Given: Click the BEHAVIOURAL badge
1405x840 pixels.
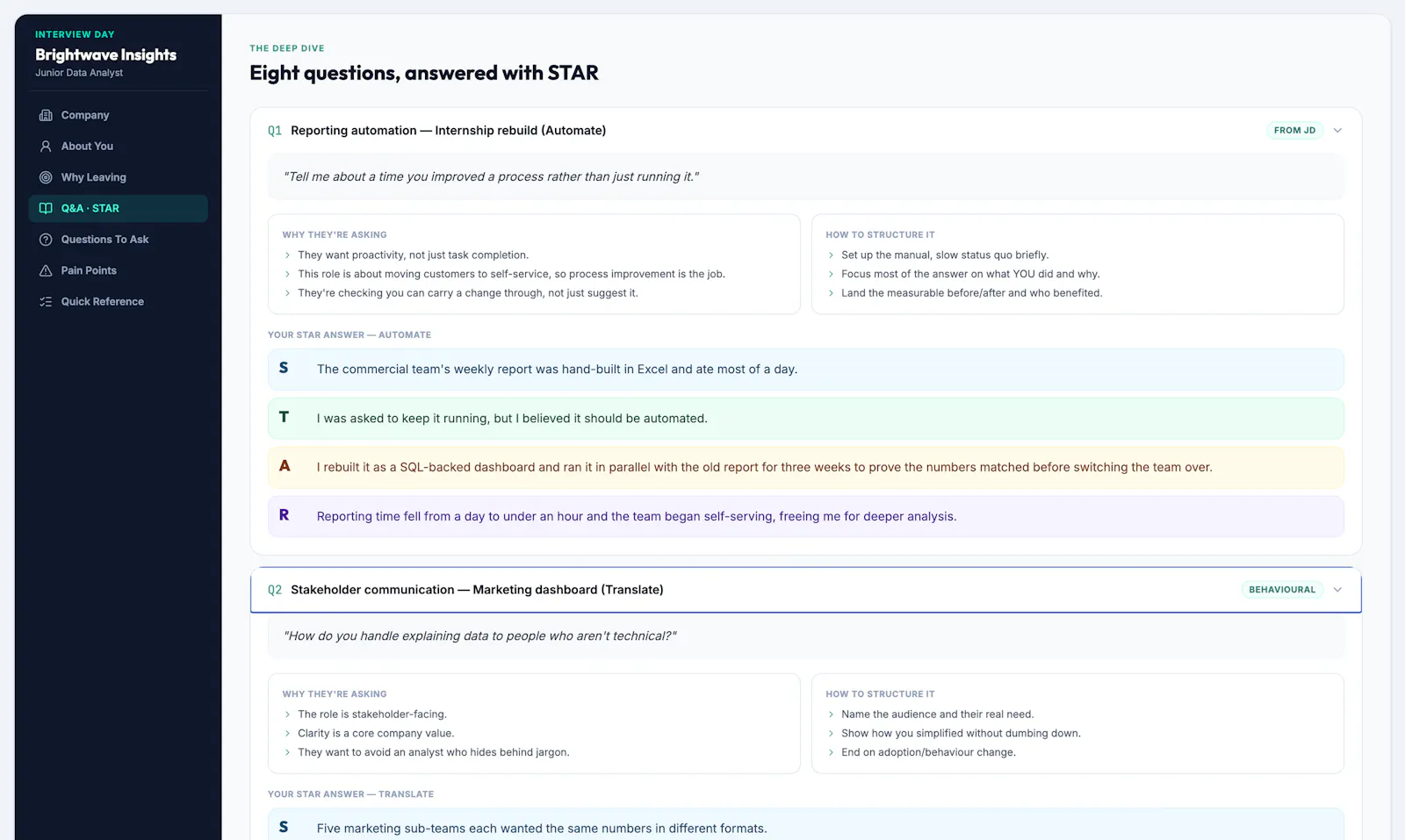Looking at the screenshot, I should pyautogui.click(x=1282, y=590).
